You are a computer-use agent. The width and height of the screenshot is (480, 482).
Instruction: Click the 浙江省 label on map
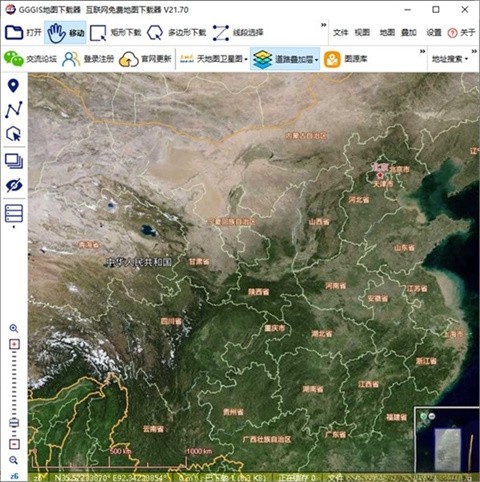[426, 361]
